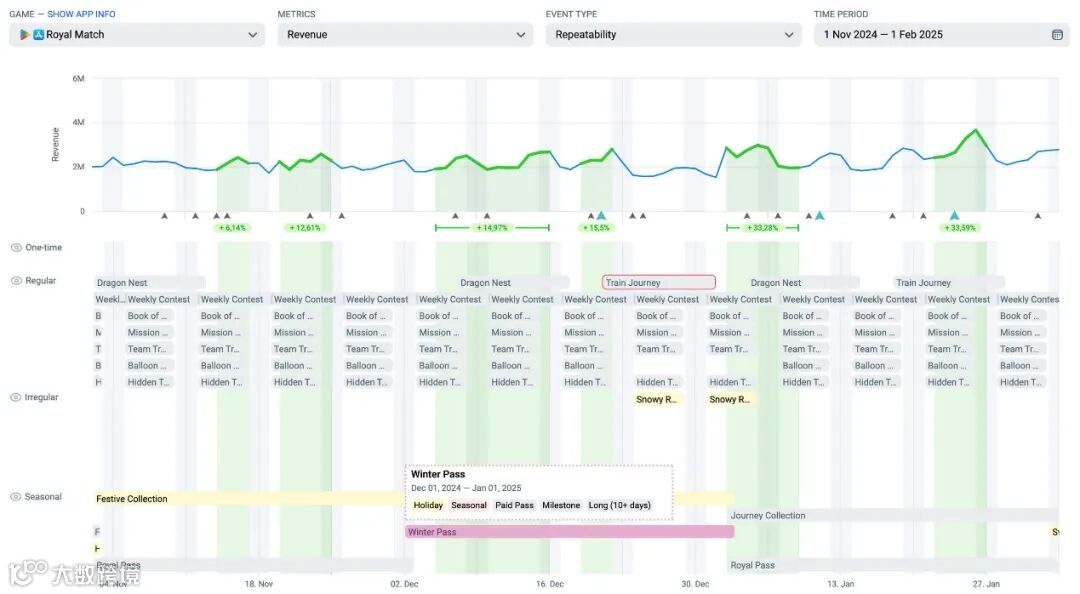This screenshot has width=1080, height=594.
Task: Toggle the One-time eye icon
Action: click(17, 247)
